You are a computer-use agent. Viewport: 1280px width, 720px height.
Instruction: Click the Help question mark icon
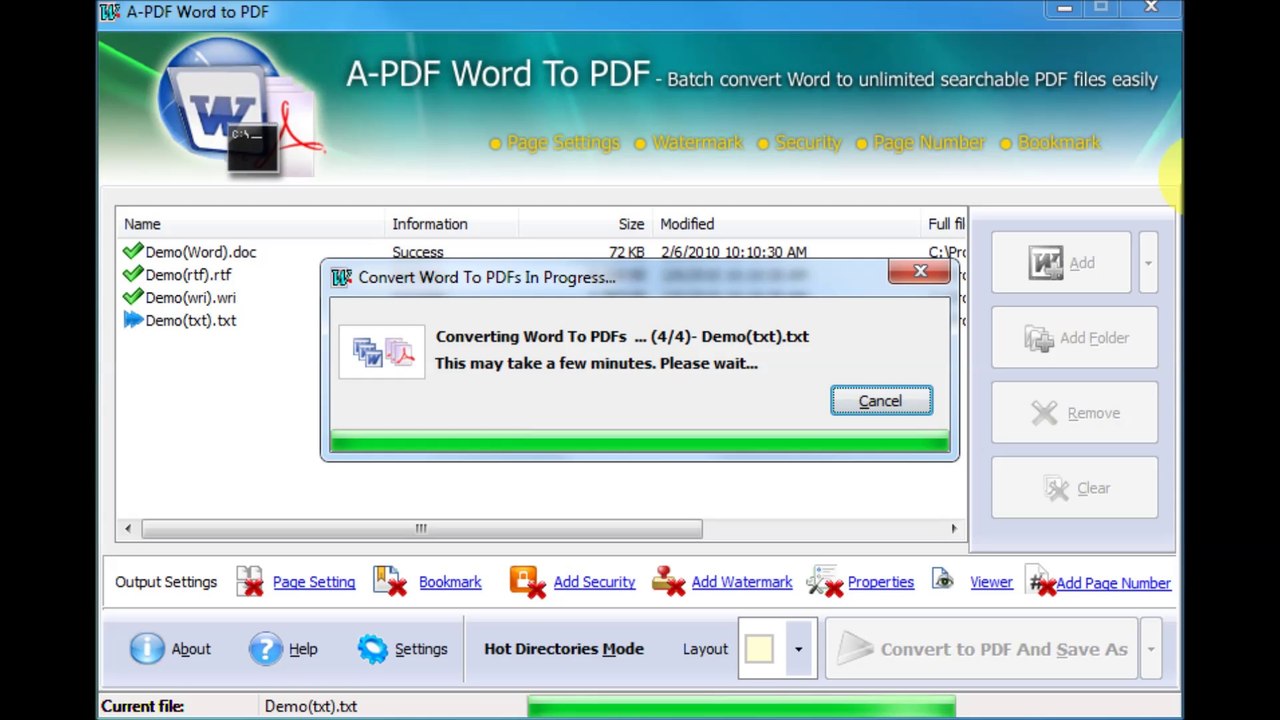click(x=265, y=649)
